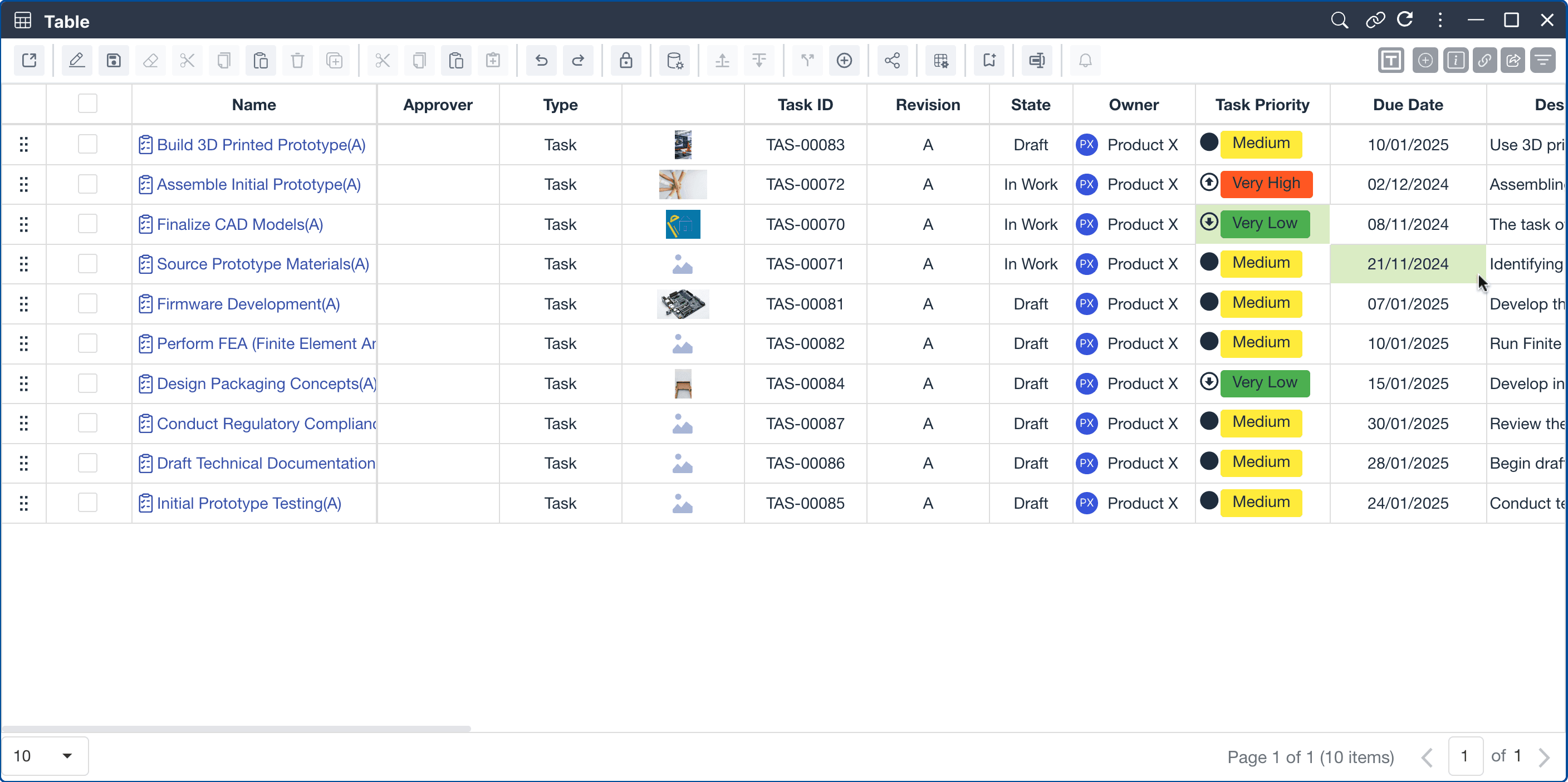Screen dimensions: 1568x782
Task: Click the Due Date column header
Action: pos(1407,105)
